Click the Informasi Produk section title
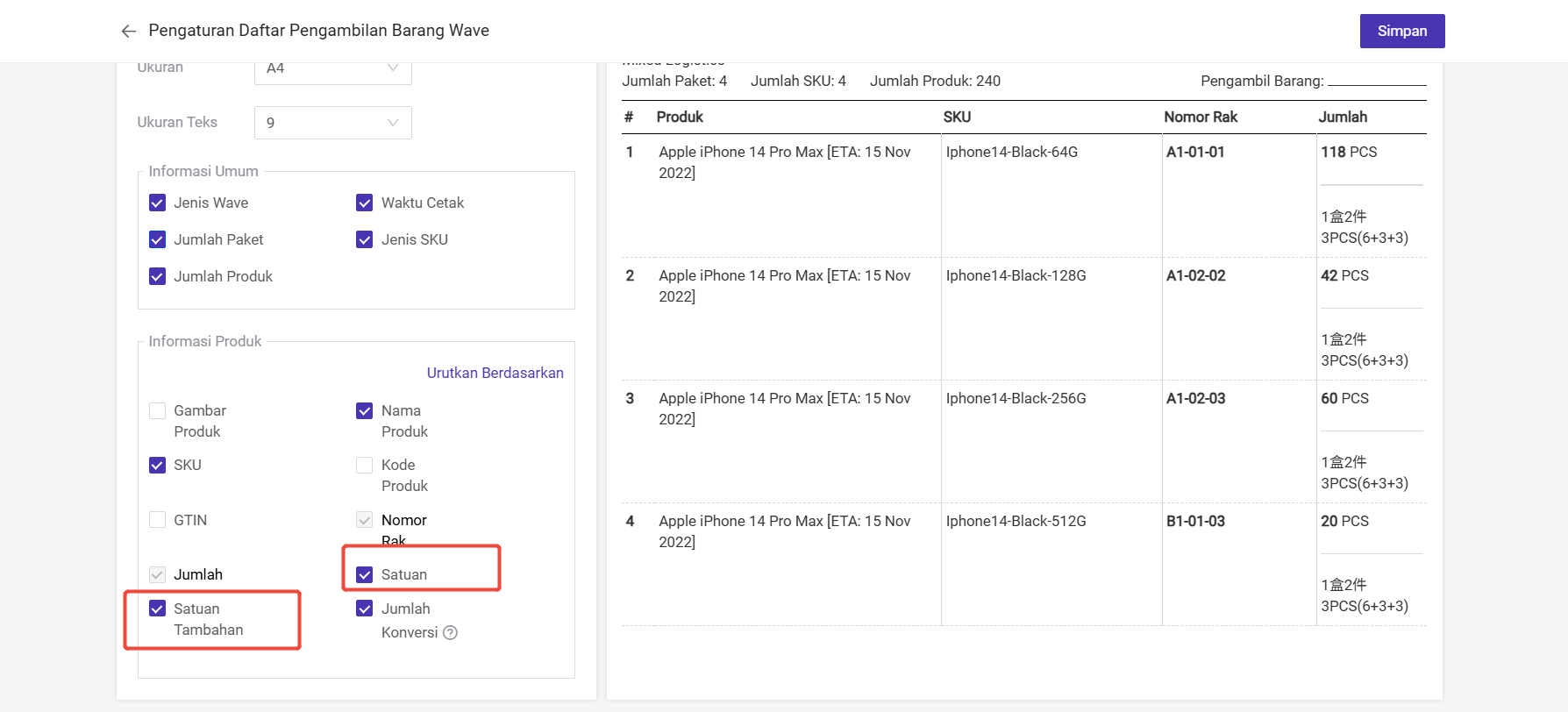 click(x=205, y=341)
